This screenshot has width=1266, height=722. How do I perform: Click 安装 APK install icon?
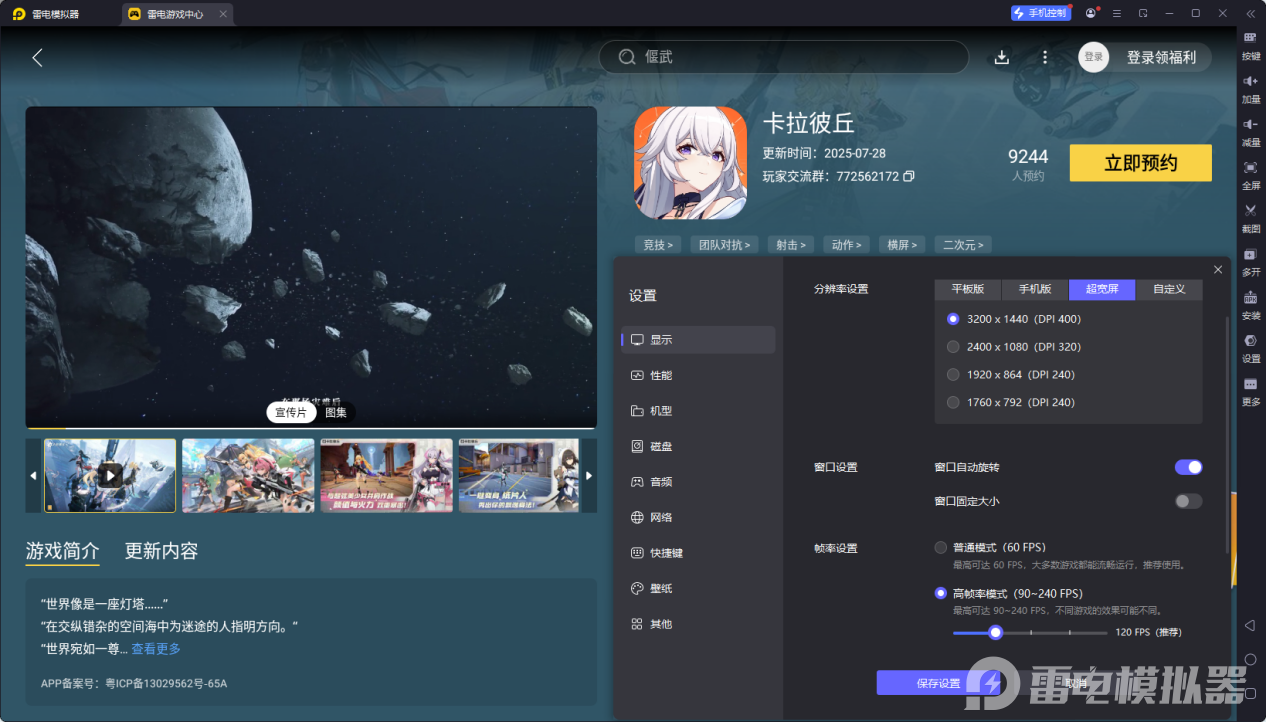coord(1250,297)
